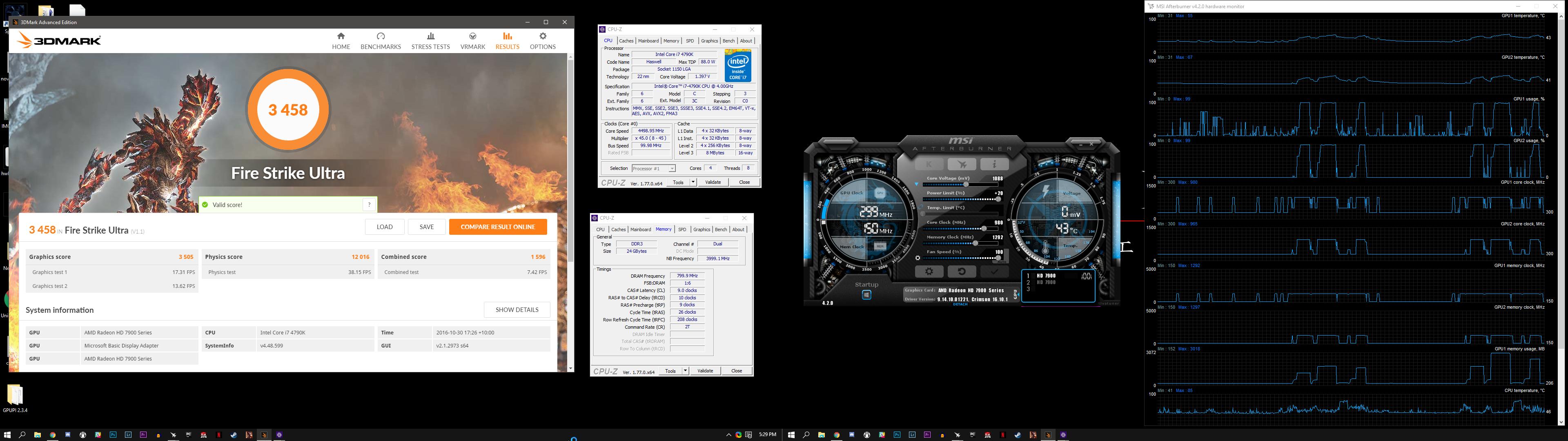Open Action Center in the system tray

pyautogui.click(x=749, y=435)
